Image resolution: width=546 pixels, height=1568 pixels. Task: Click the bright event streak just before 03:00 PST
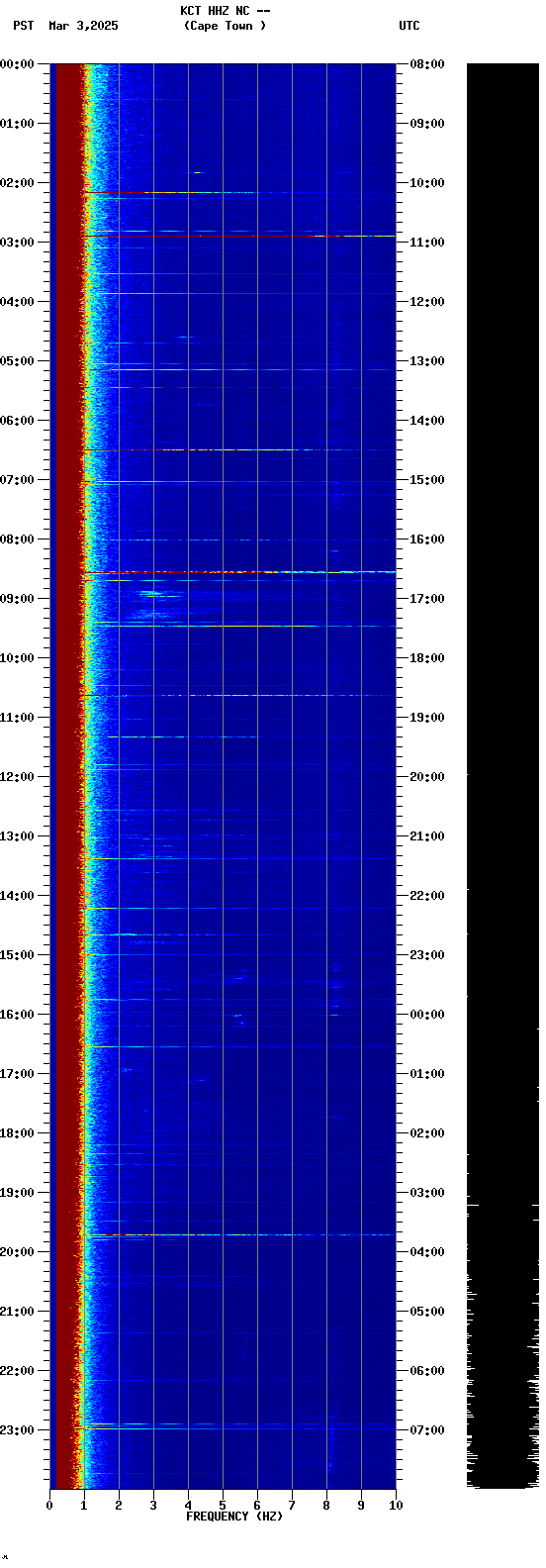[238, 236]
